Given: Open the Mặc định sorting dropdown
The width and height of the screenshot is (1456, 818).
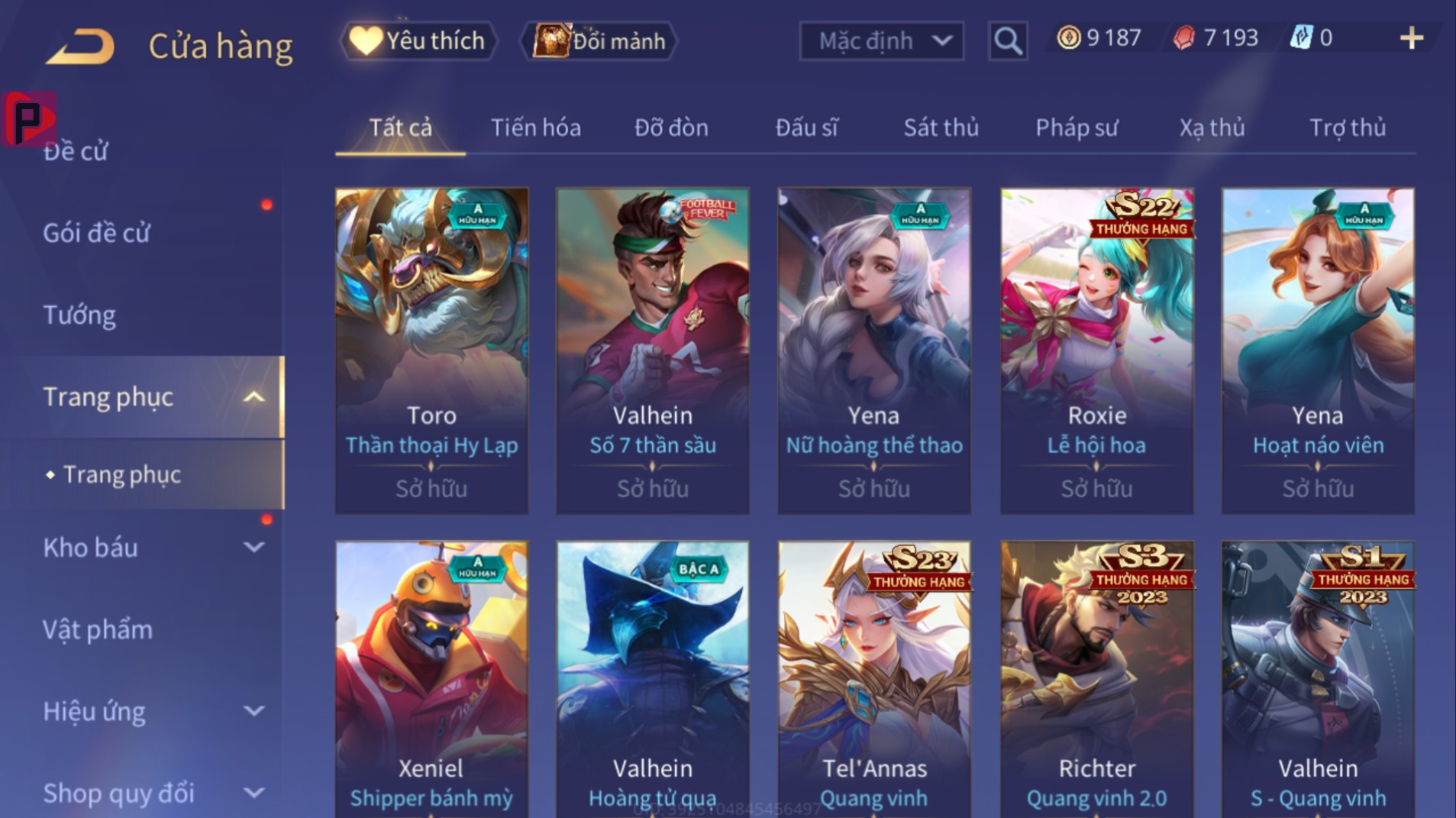Looking at the screenshot, I should coord(882,40).
